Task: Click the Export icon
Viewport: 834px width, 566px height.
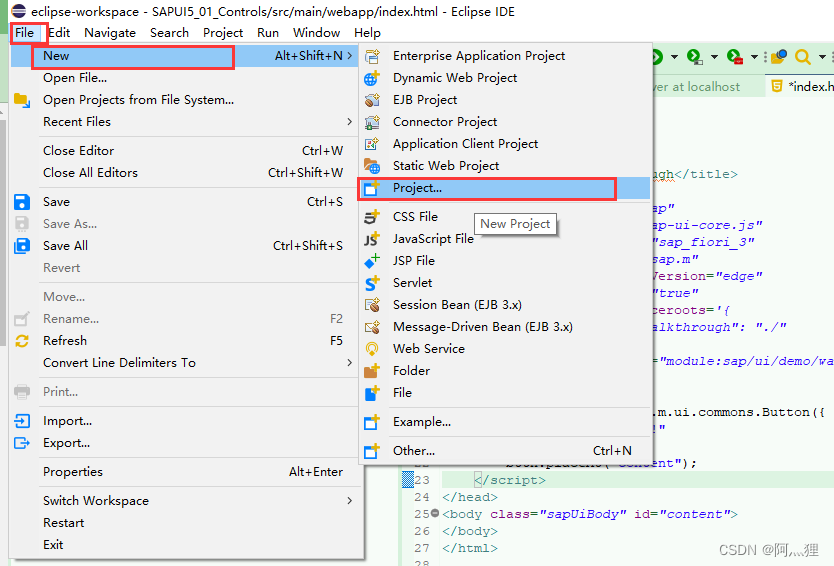Action: click(x=22, y=443)
